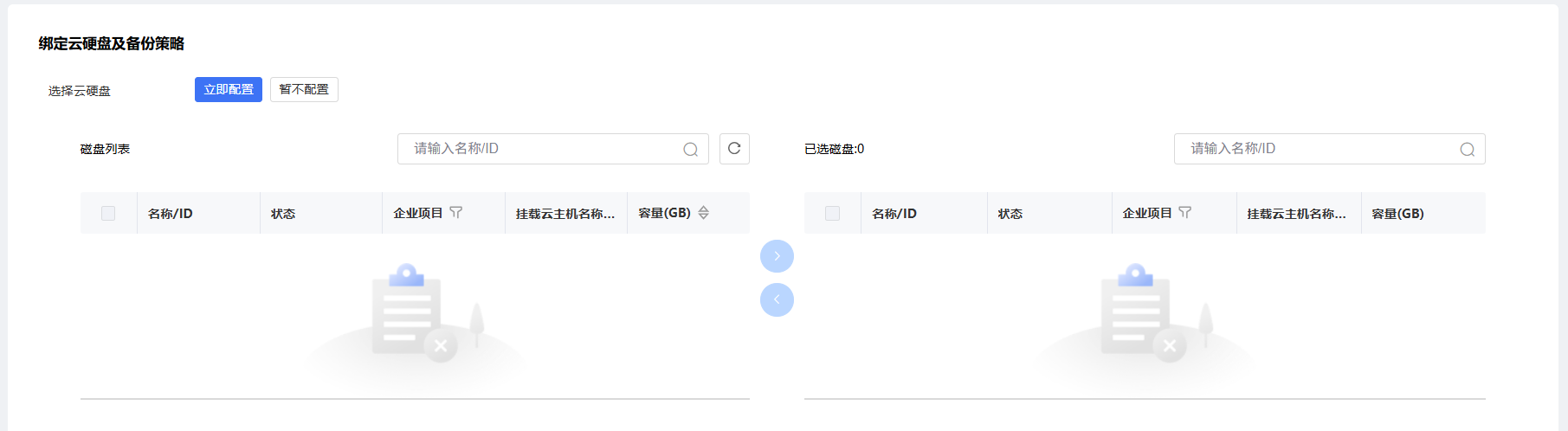Move disks left with the arrow button

(777, 299)
